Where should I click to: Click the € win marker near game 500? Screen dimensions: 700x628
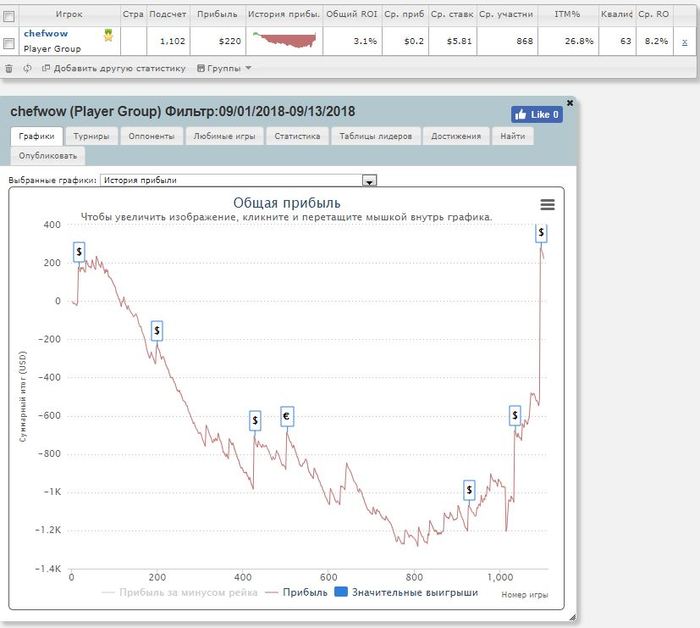287,416
